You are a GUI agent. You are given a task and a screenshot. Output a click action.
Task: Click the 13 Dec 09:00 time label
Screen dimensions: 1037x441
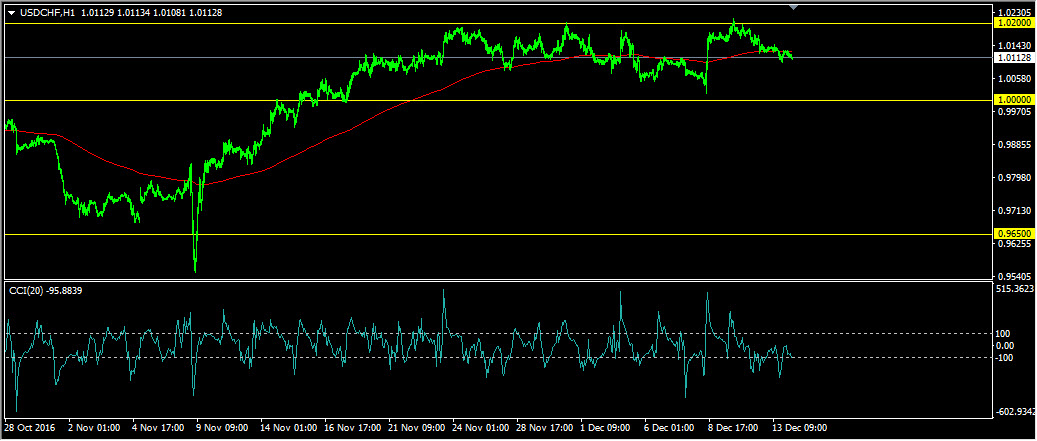tap(800, 428)
